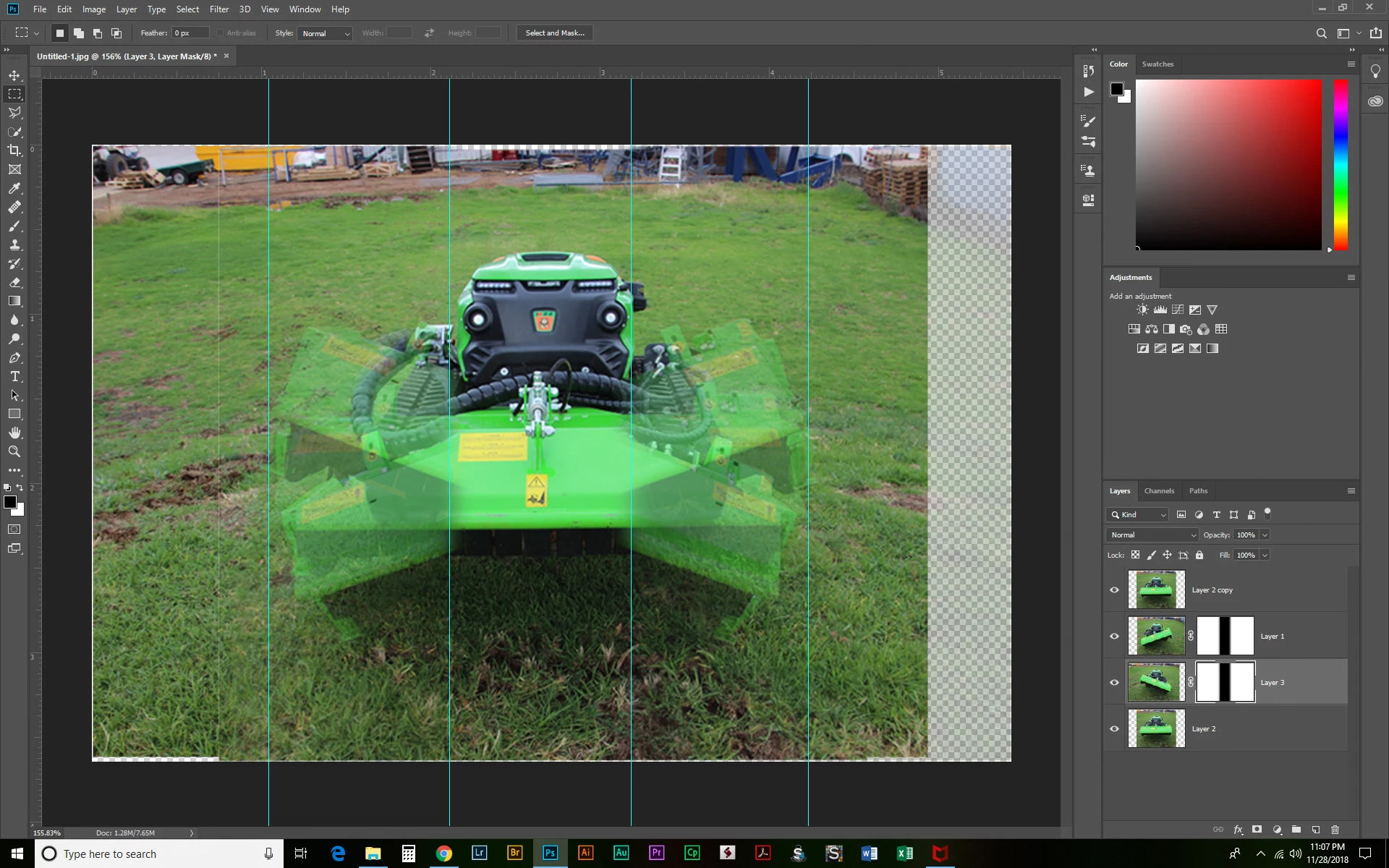Select the Horizontal Type tool

pos(14,377)
